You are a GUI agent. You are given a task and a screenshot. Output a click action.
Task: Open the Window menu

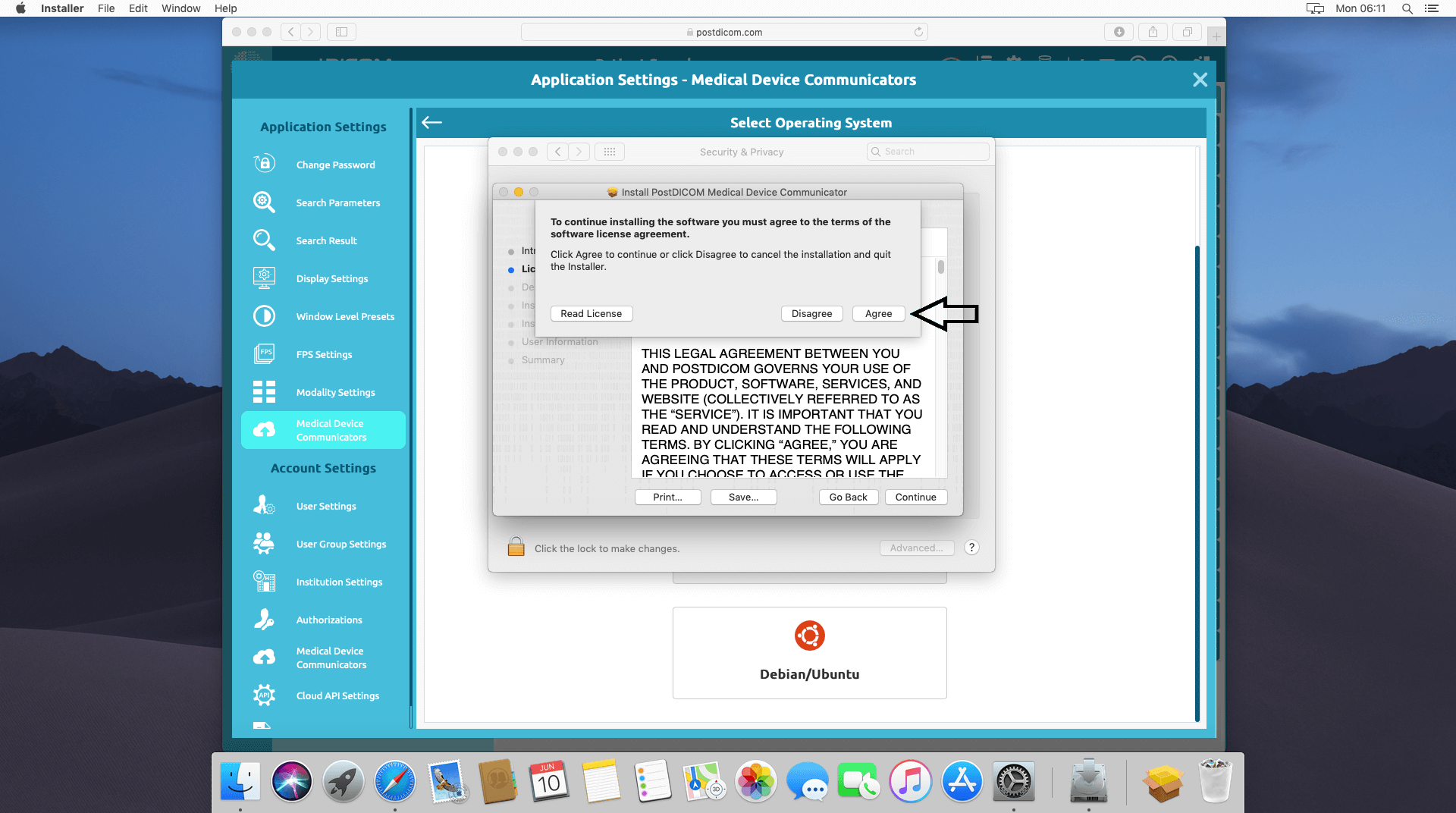click(180, 8)
